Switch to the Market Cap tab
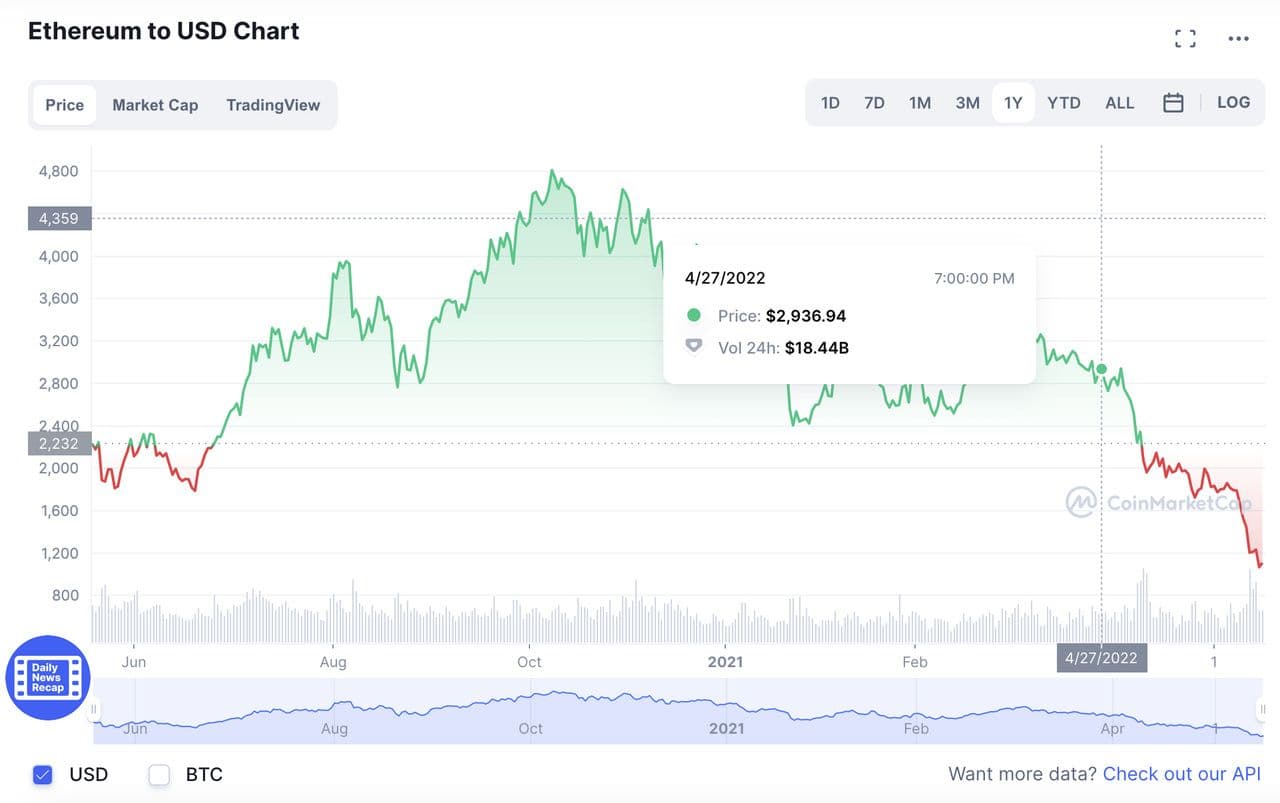Screen dimensions: 1280x803 pyautogui.click(x=155, y=105)
